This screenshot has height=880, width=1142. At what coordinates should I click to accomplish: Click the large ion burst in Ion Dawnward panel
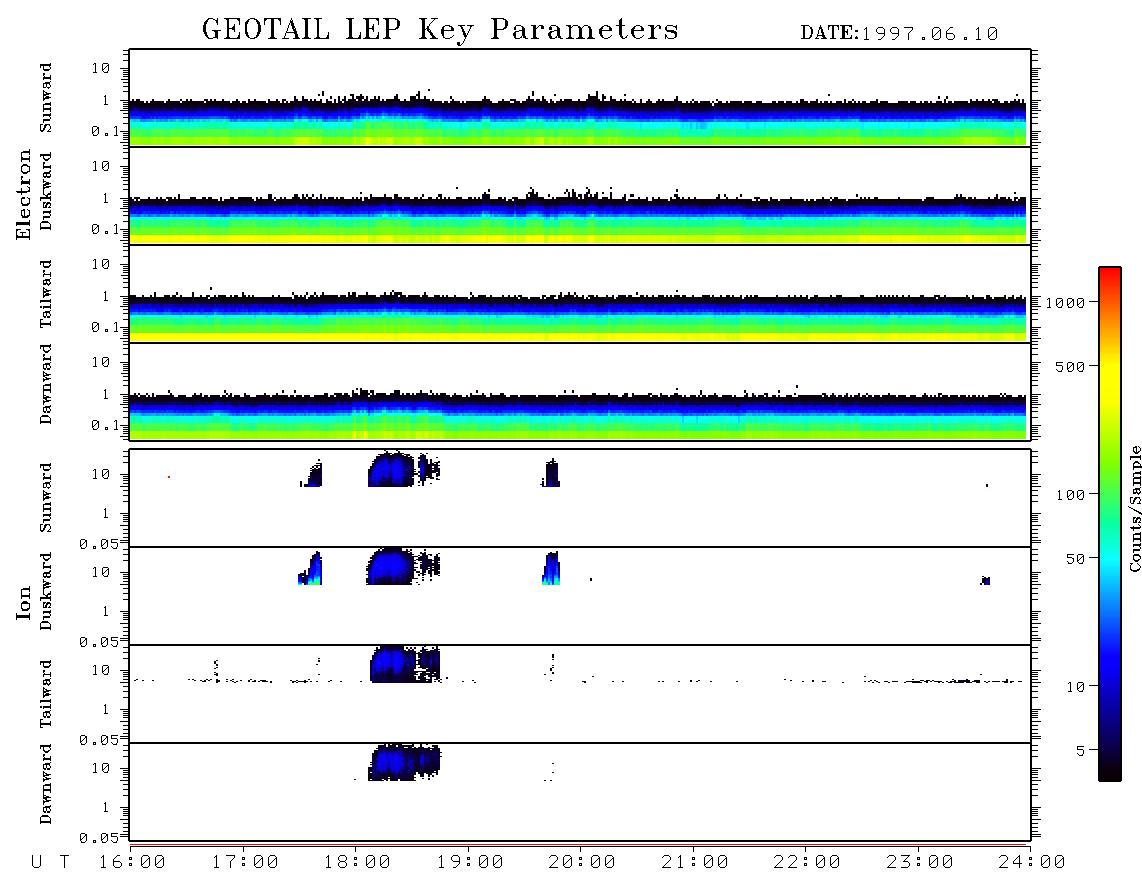click(404, 762)
